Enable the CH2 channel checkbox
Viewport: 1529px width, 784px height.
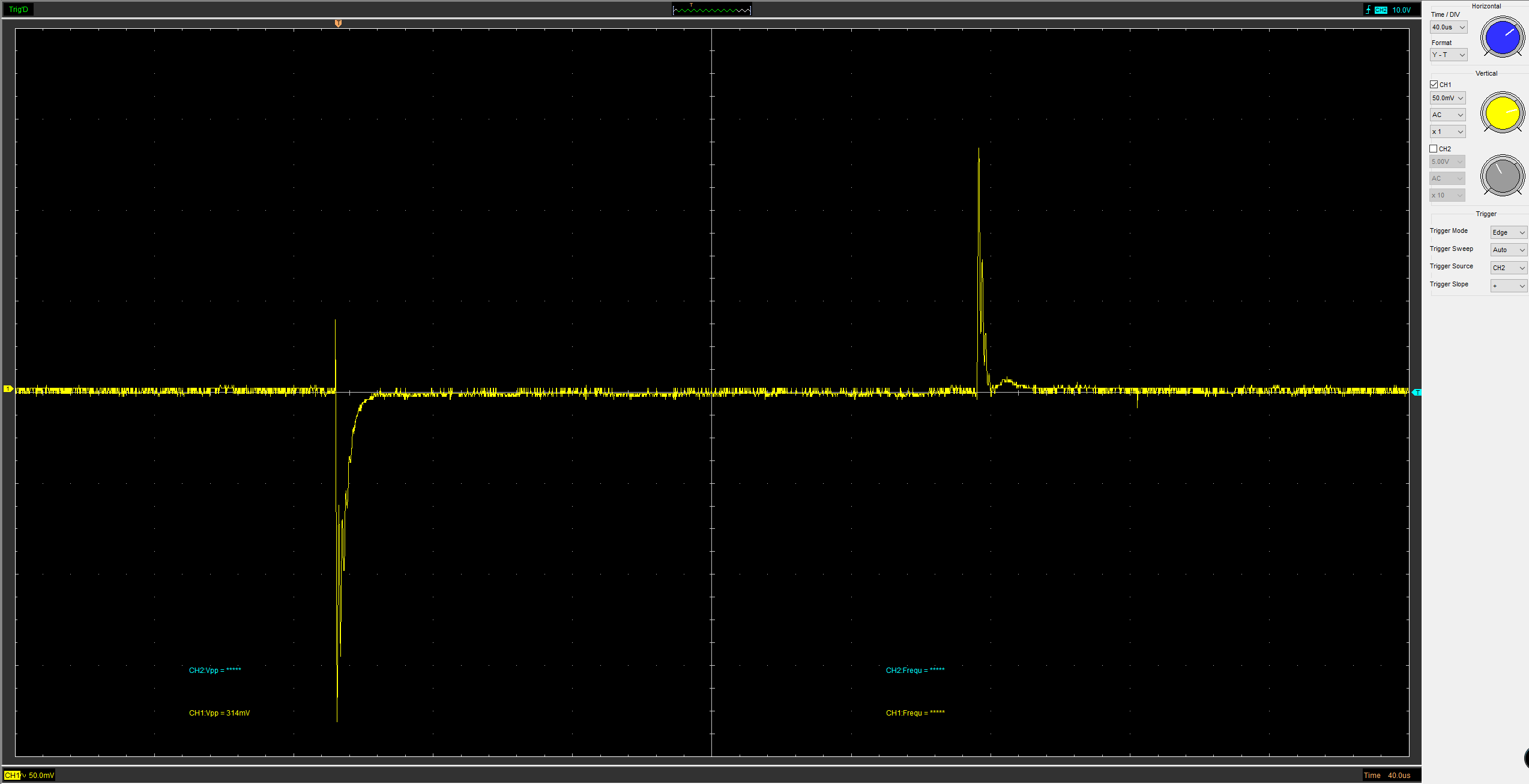1434,149
